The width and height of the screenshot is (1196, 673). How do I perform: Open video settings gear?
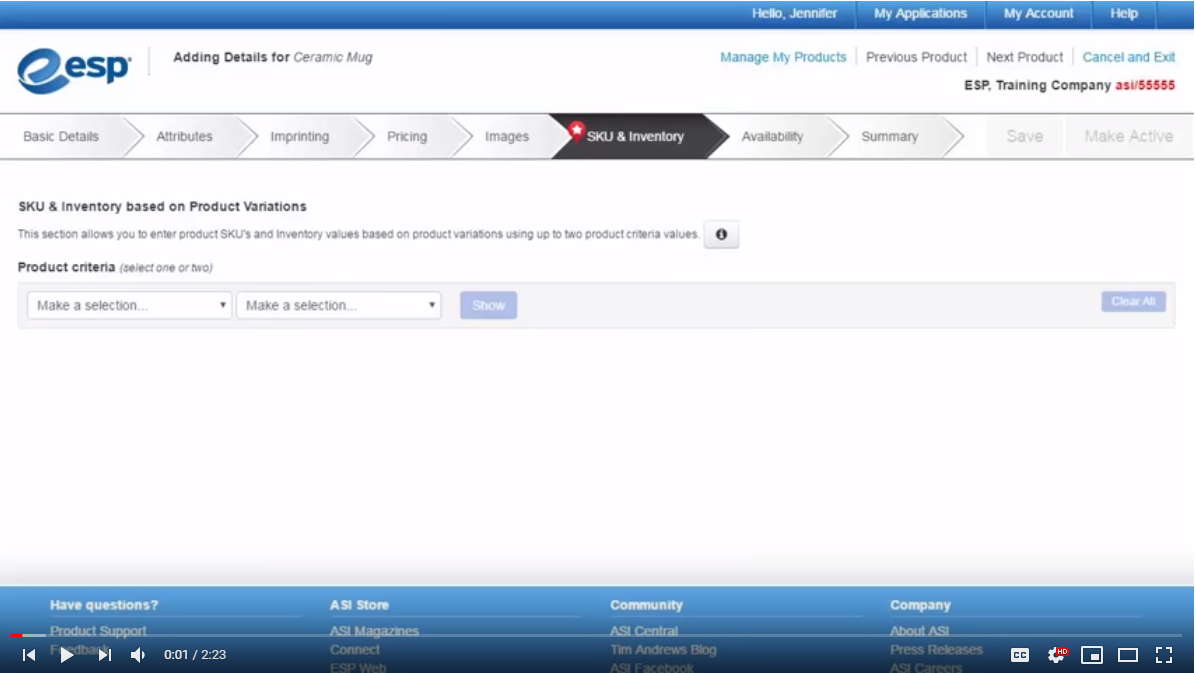pyautogui.click(x=1056, y=655)
